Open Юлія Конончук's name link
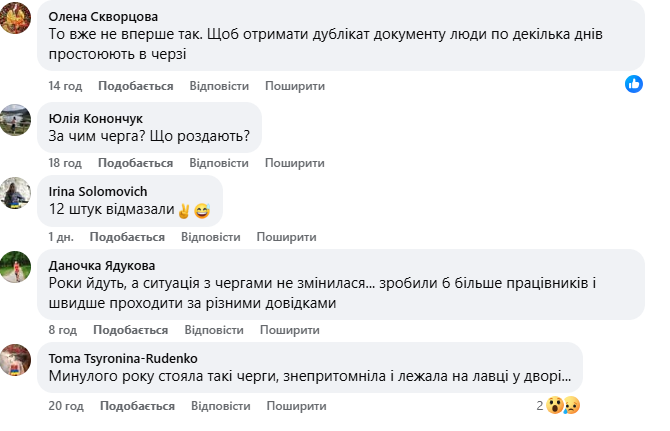 [x=96, y=117]
